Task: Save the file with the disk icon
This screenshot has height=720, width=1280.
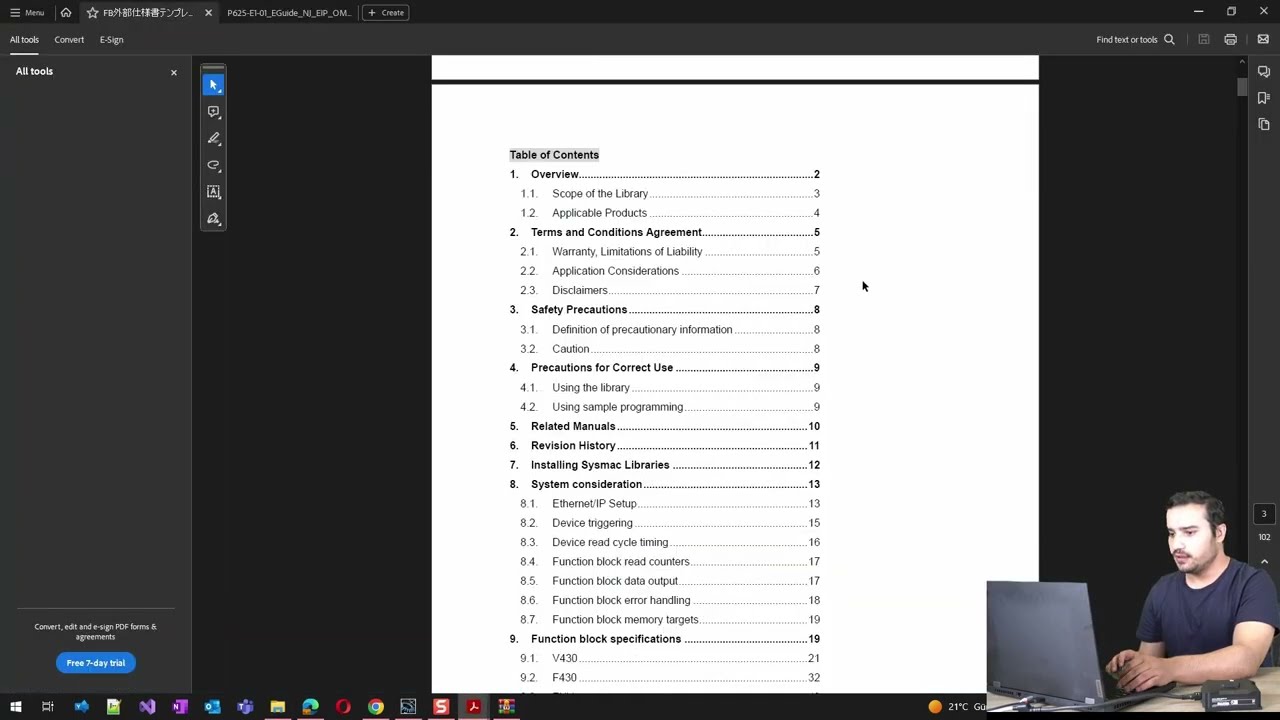Action: click(x=1204, y=40)
